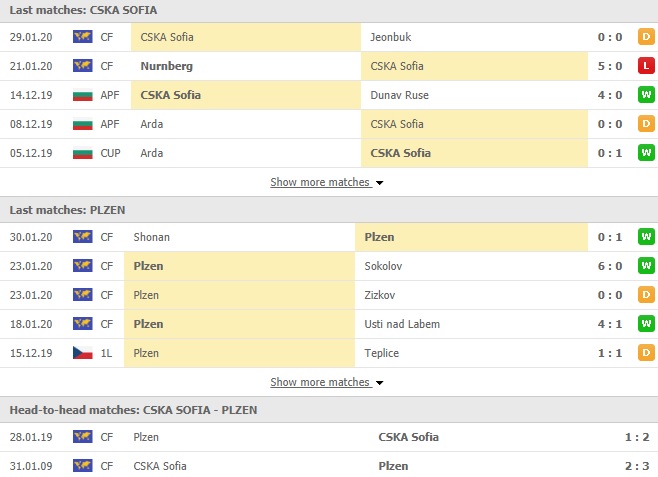Click the 4 : 0 score against Dunav Ruse
This screenshot has height=477, width=658.
pos(611,95)
